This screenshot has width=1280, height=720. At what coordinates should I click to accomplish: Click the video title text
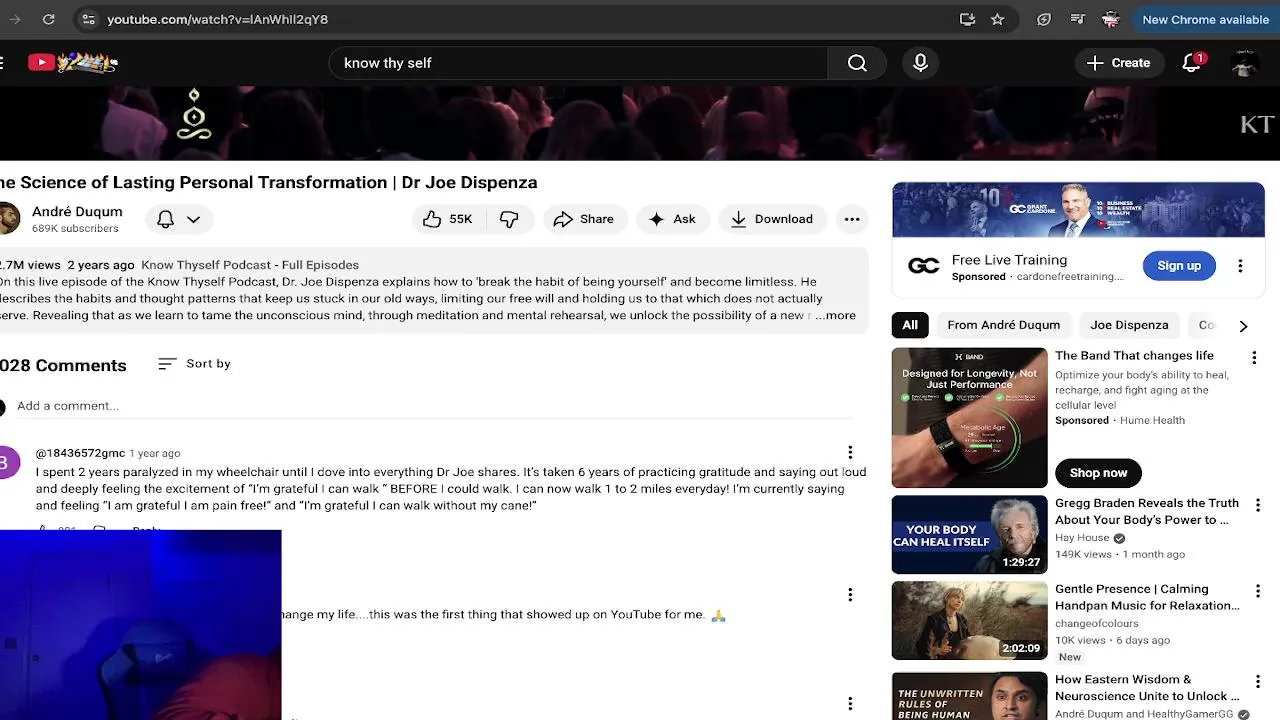(268, 182)
